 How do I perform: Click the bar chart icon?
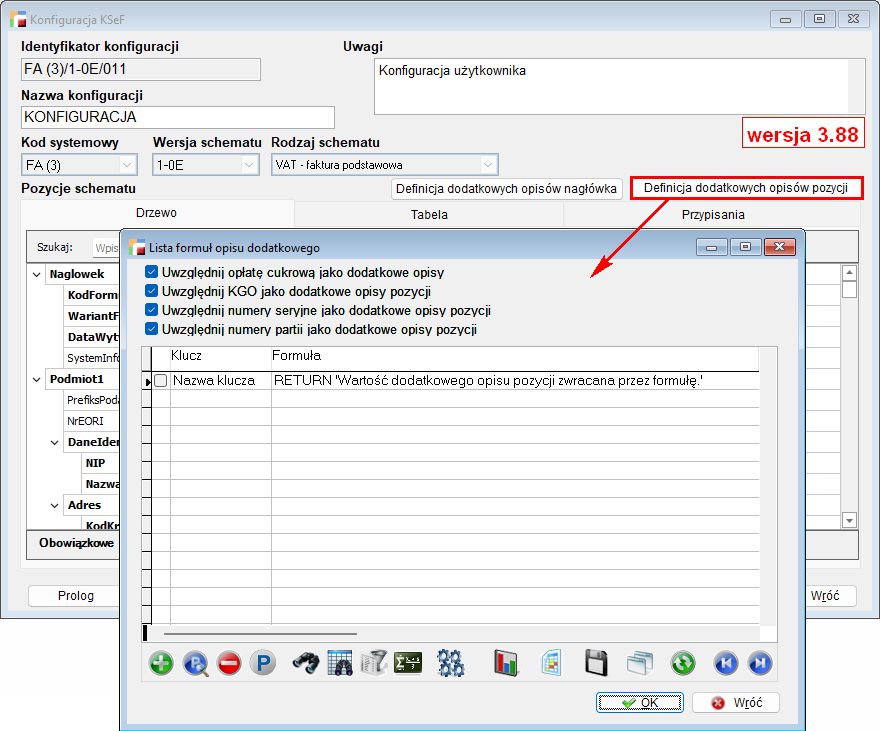click(507, 663)
